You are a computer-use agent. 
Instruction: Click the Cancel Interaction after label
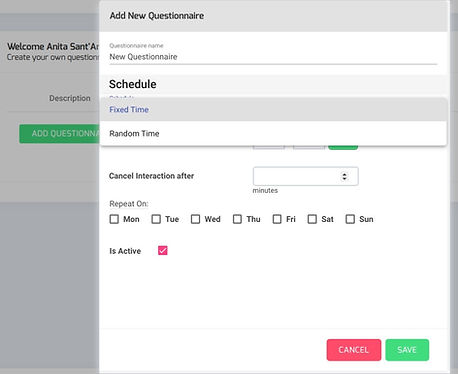point(151,176)
